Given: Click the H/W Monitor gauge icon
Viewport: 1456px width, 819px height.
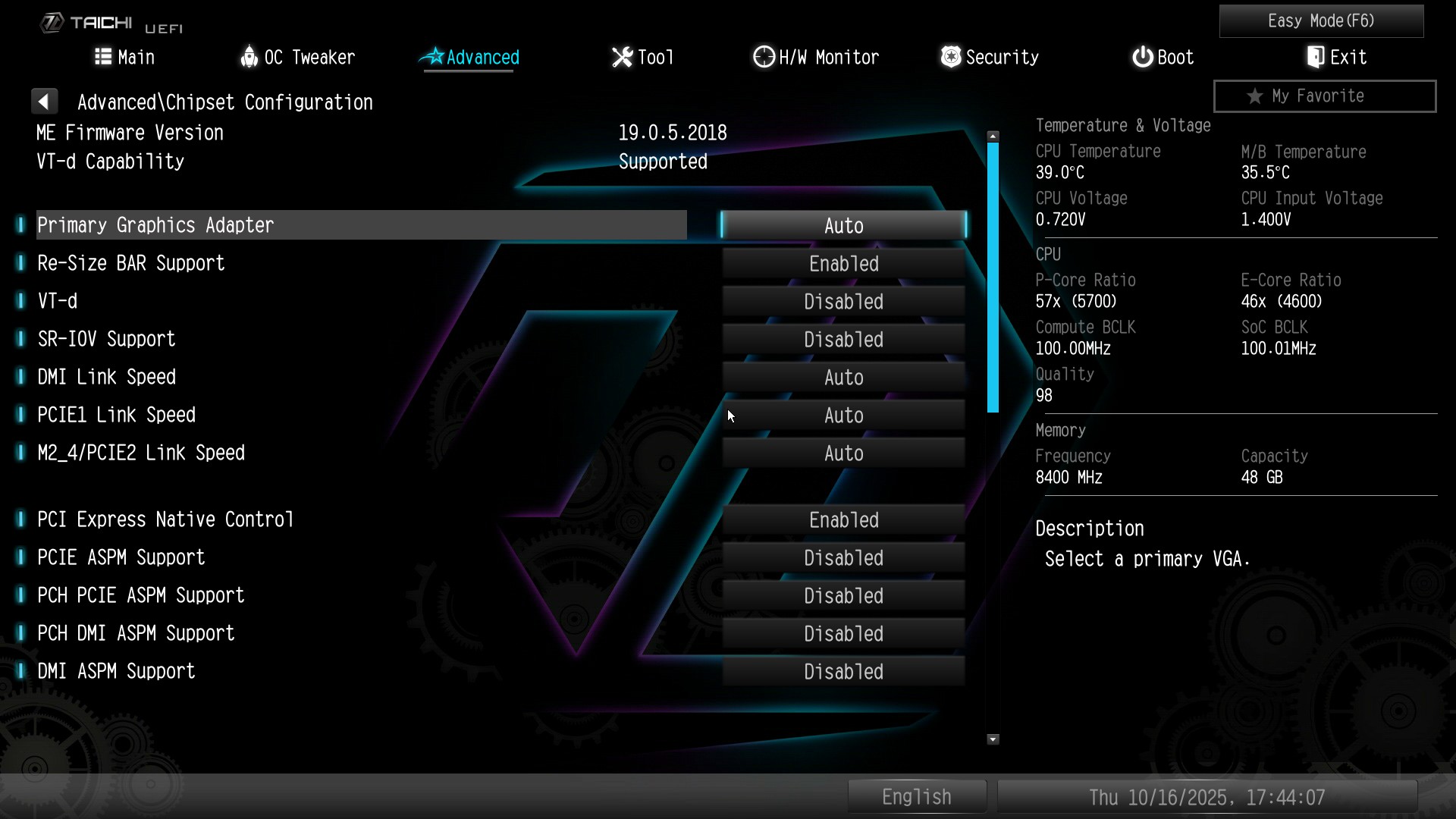Looking at the screenshot, I should [763, 57].
